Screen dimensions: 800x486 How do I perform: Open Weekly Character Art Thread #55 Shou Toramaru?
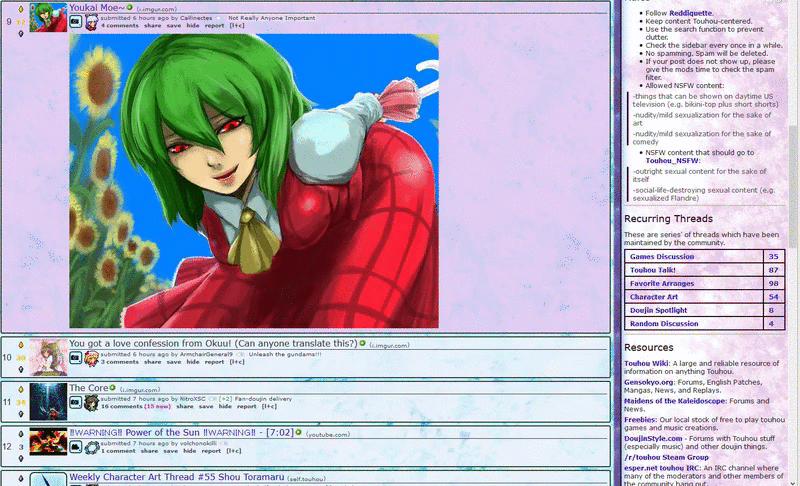[177, 477]
